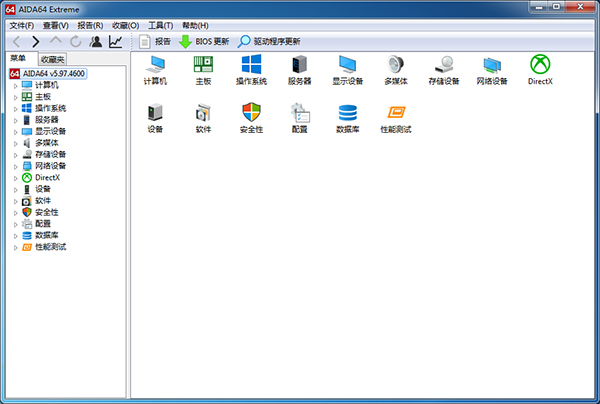
Task: Click the refresh toolbar icon
Action: point(76,41)
